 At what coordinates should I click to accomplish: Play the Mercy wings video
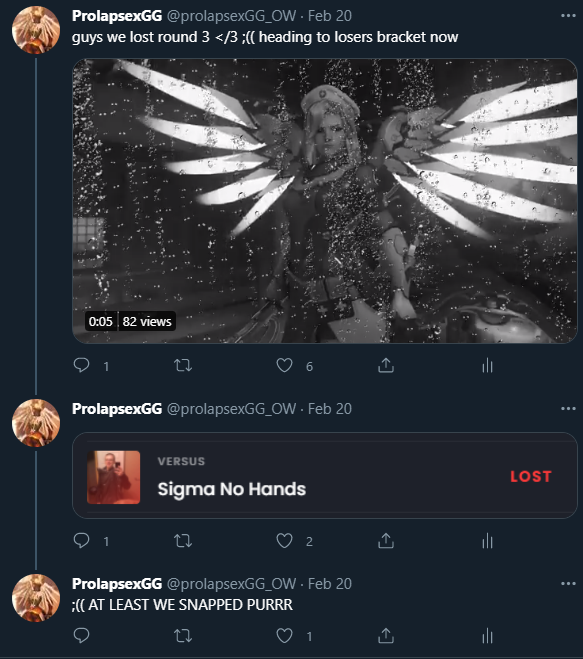(x=325, y=201)
